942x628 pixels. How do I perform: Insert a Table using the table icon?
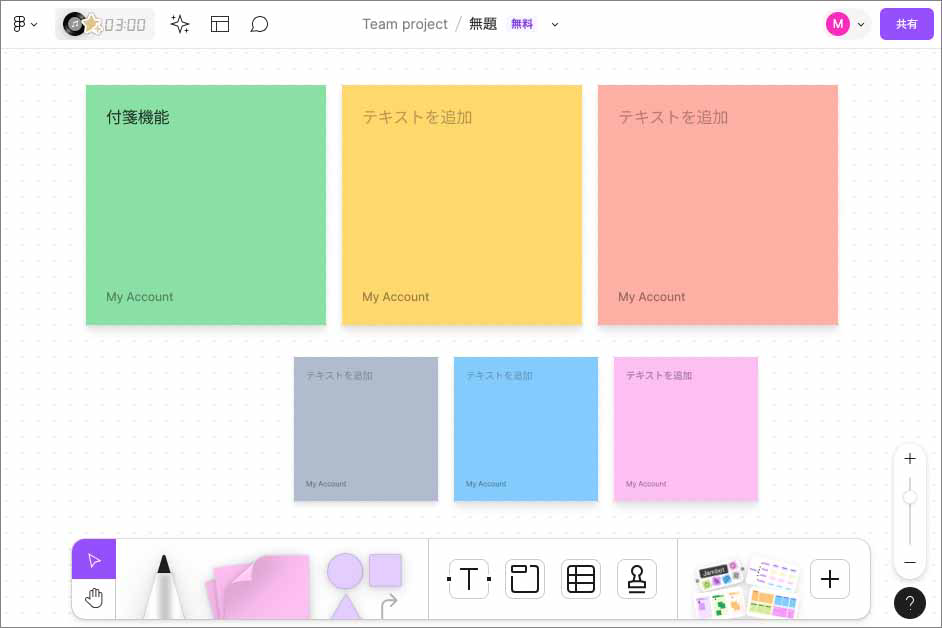click(x=581, y=579)
